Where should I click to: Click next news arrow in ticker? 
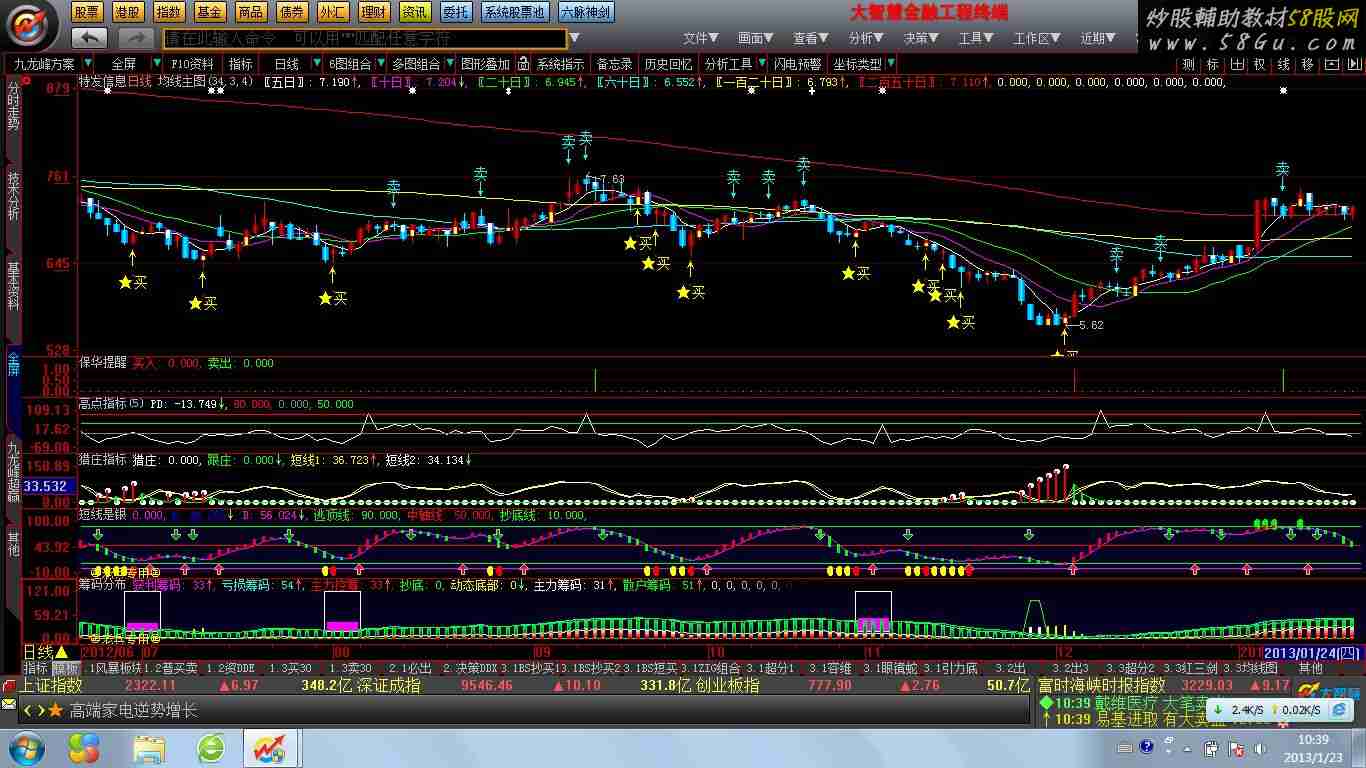(x=40, y=710)
